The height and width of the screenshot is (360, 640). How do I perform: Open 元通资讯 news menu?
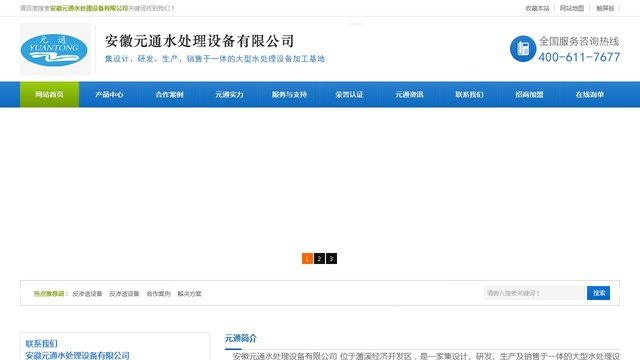pyautogui.click(x=409, y=94)
